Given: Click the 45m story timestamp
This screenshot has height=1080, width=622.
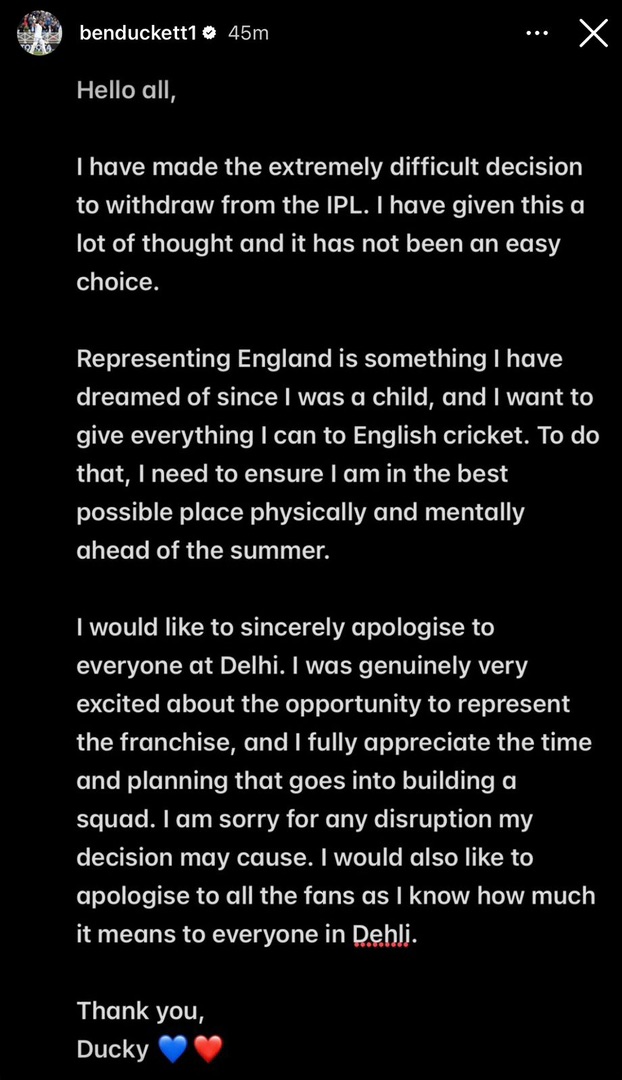Looking at the screenshot, I should pos(248,33).
